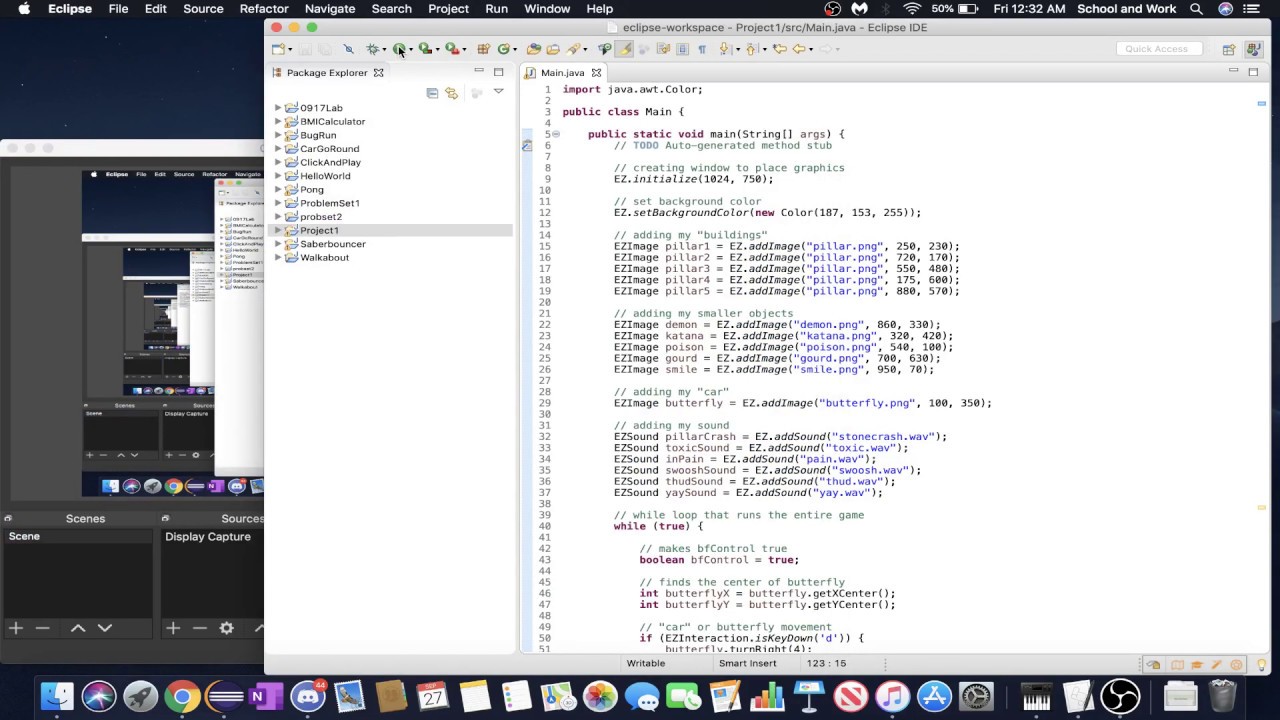1280x720 pixels.
Task: Run the program with green Run button
Action: pos(399,49)
